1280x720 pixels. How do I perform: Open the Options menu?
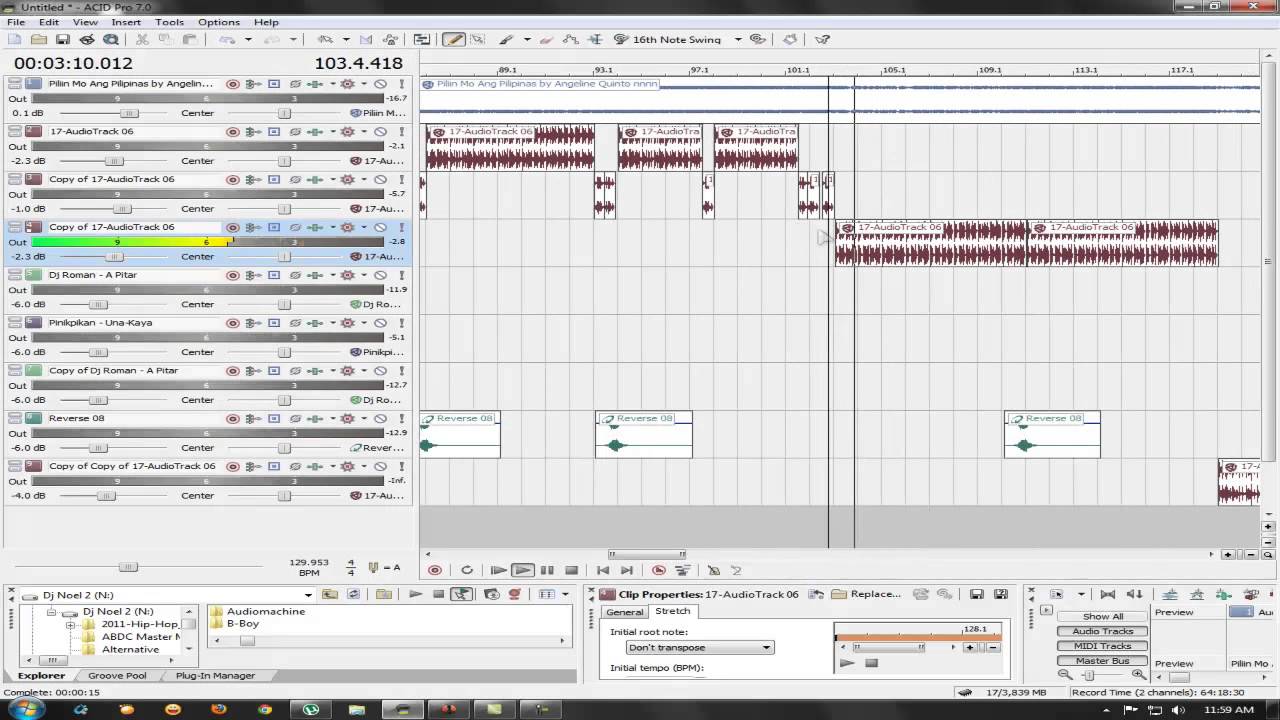[x=218, y=22]
